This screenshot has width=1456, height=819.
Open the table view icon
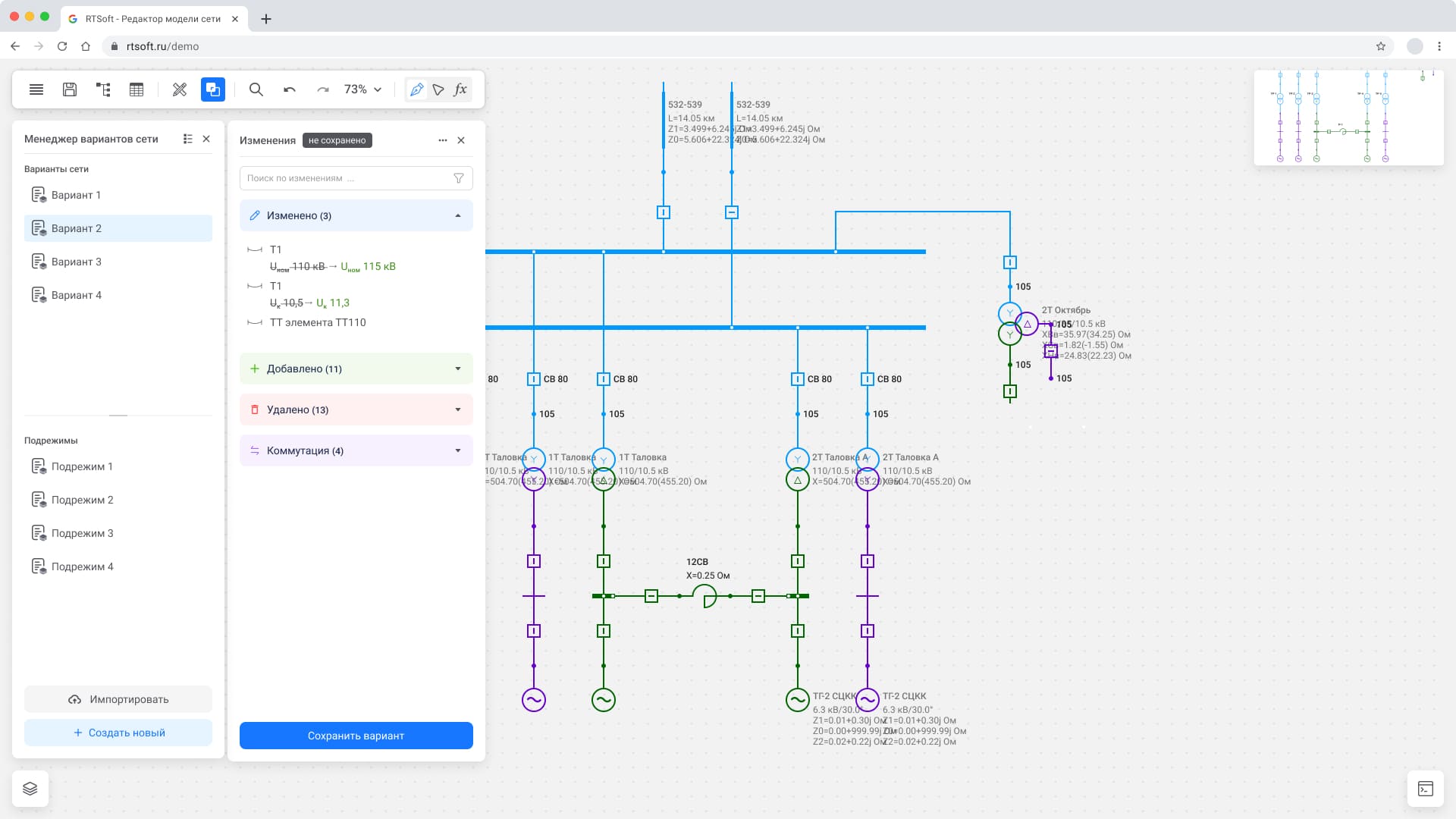(136, 89)
